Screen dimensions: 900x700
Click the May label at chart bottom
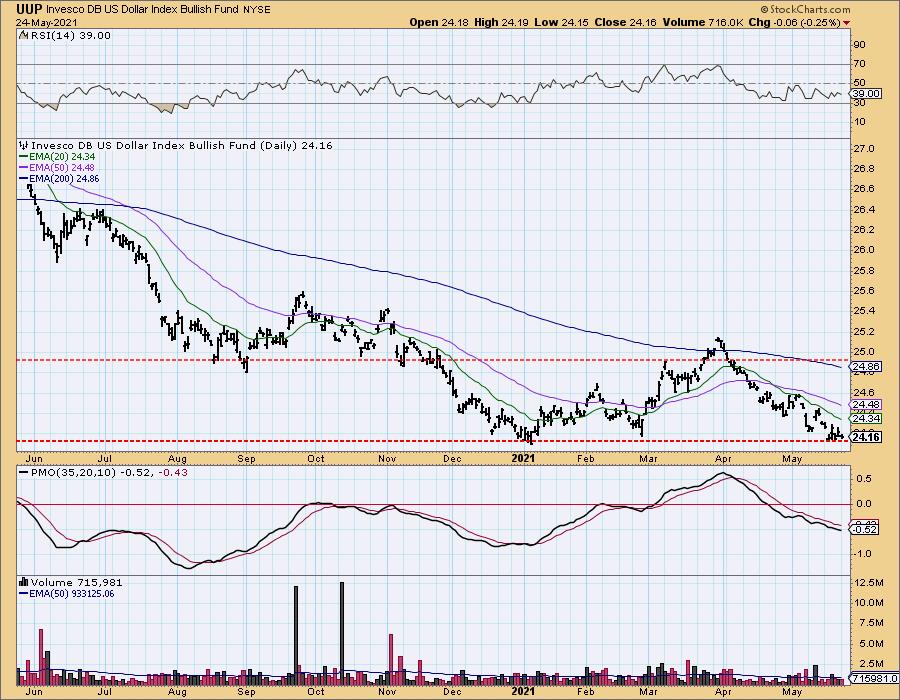(x=792, y=691)
